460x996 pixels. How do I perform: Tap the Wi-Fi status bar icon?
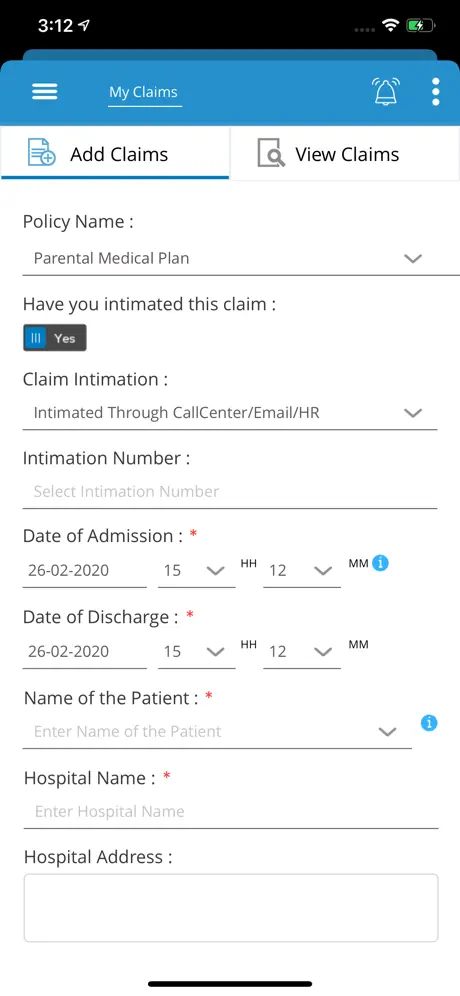coord(389,26)
